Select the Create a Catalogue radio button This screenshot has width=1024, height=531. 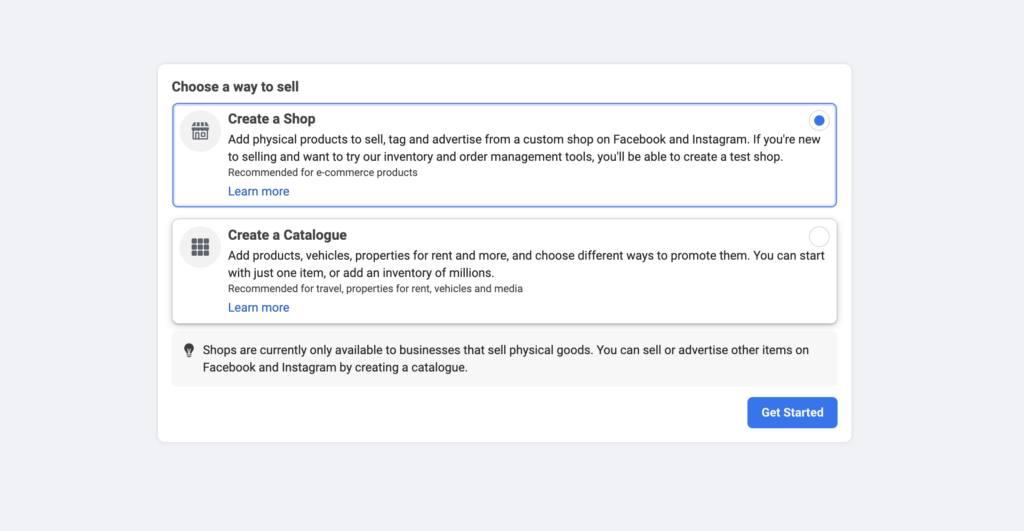818,236
